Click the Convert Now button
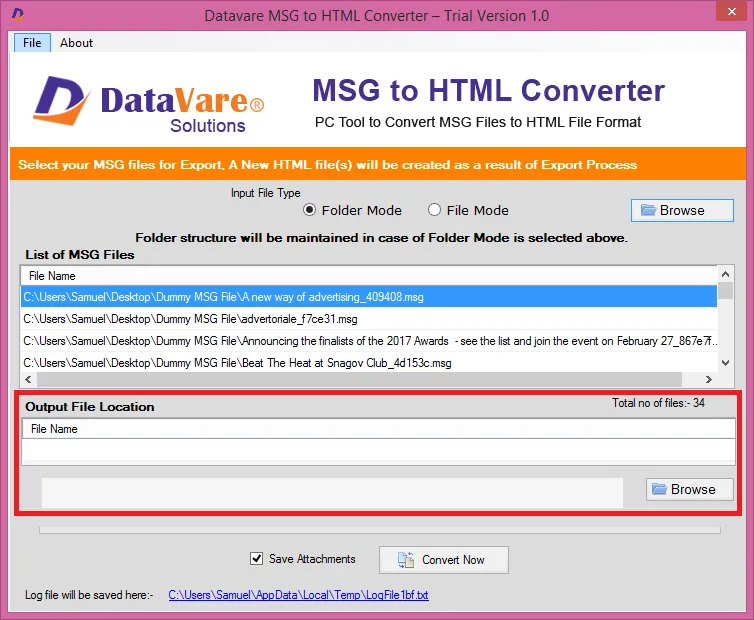The width and height of the screenshot is (754, 620). pyautogui.click(x=443, y=559)
